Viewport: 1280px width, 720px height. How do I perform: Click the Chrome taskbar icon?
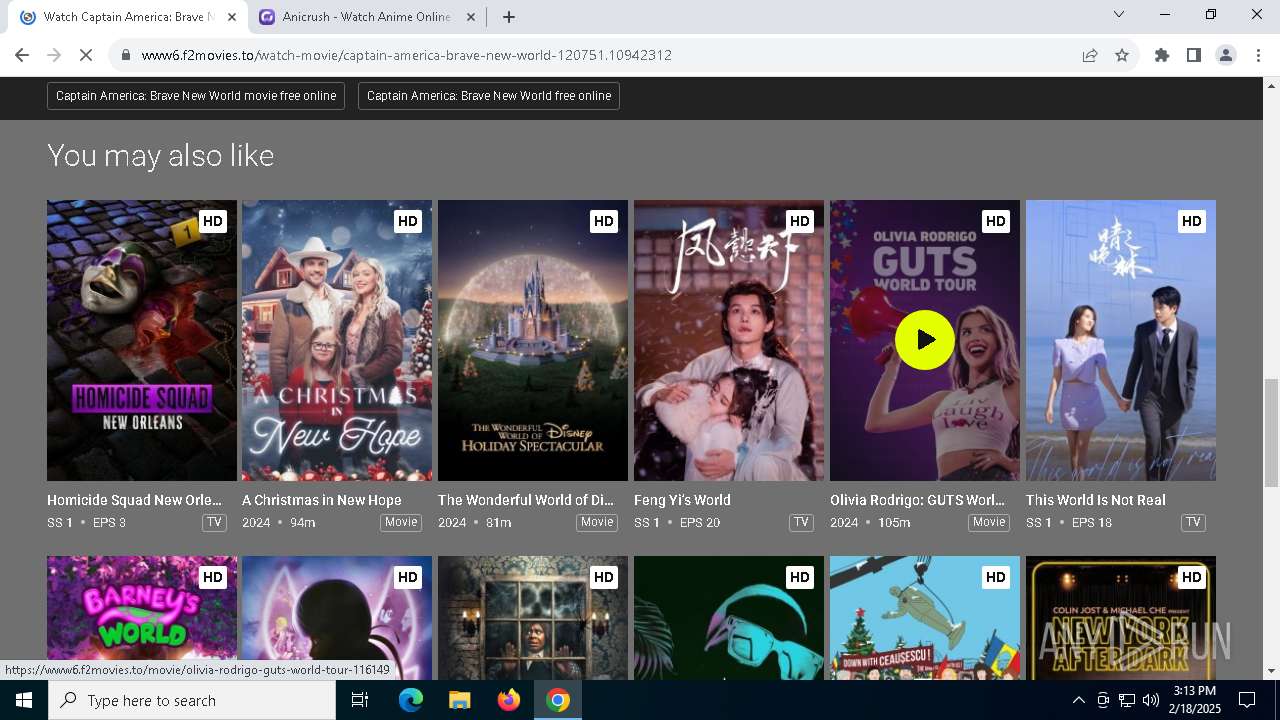pyautogui.click(x=558, y=700)
